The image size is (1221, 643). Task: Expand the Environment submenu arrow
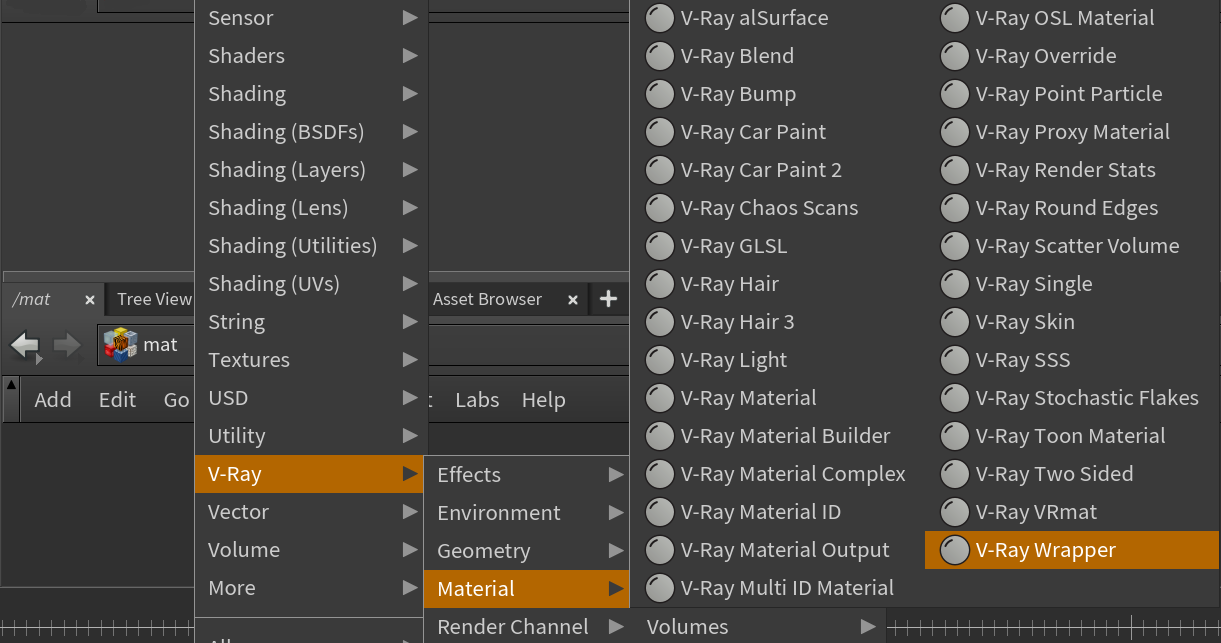(x=616, y=513)
